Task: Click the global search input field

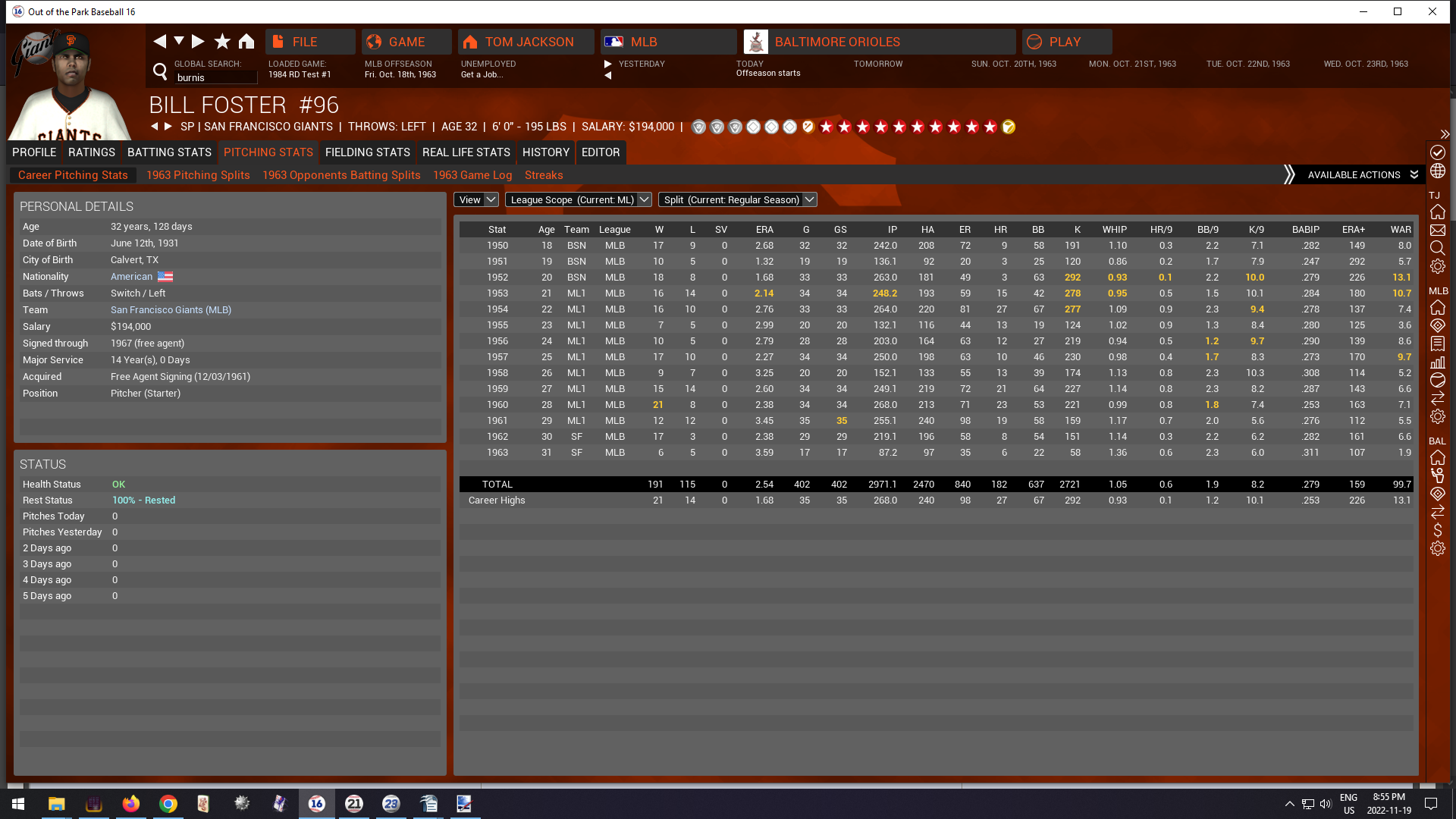Action: pyautogui.click(x=215, y=77)
